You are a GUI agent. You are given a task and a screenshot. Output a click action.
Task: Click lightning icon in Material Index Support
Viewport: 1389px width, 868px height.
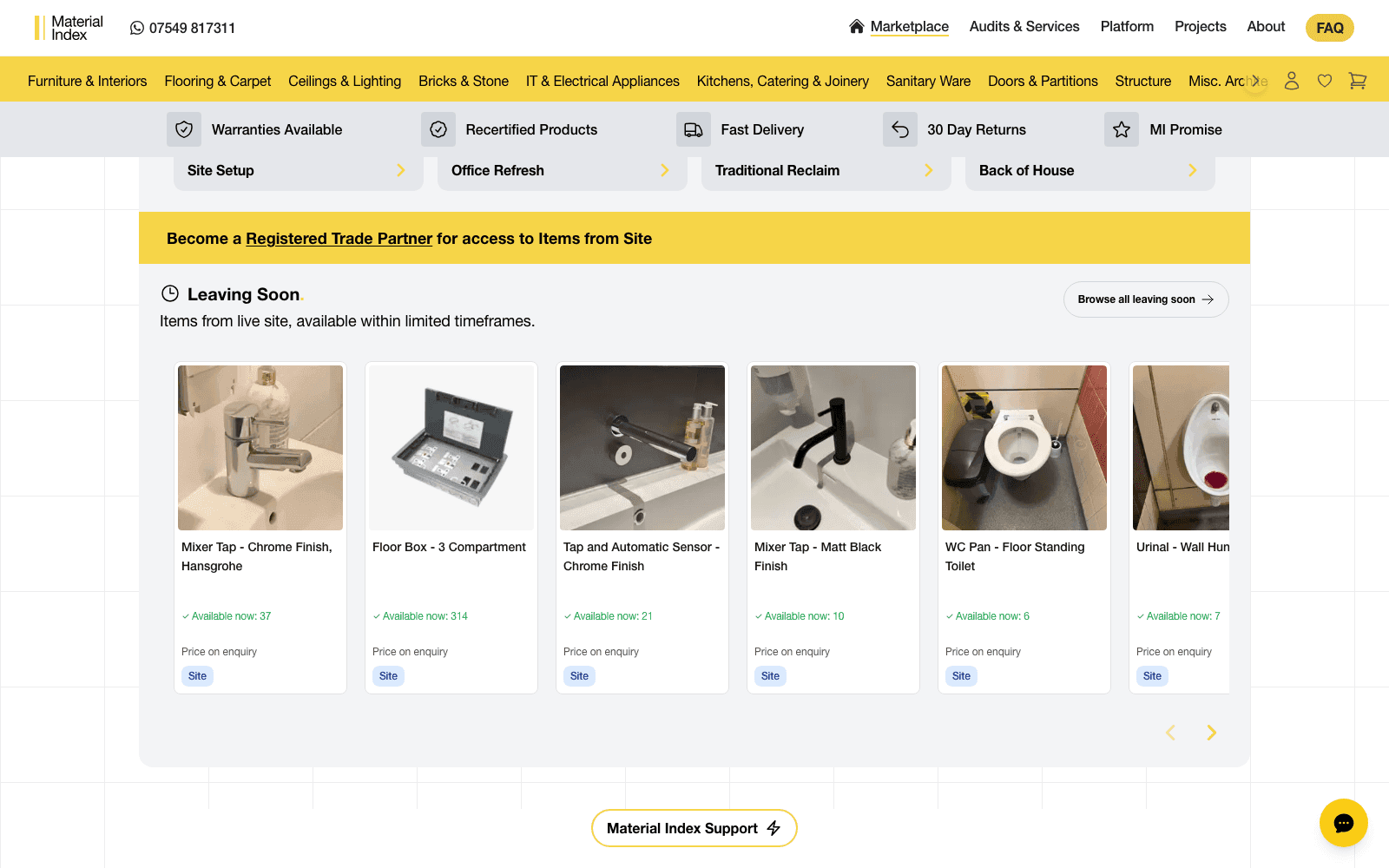773,828
